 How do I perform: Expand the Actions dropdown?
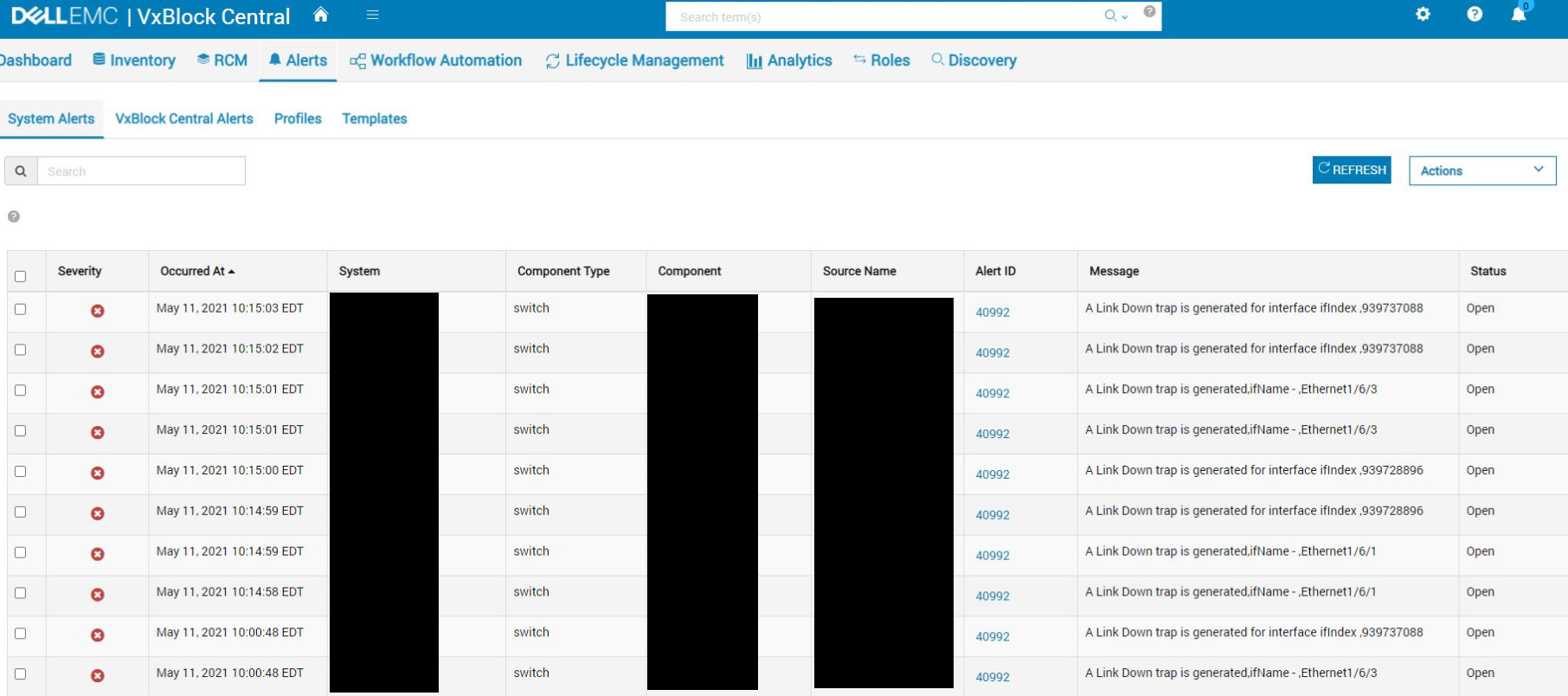[1481, 171]
